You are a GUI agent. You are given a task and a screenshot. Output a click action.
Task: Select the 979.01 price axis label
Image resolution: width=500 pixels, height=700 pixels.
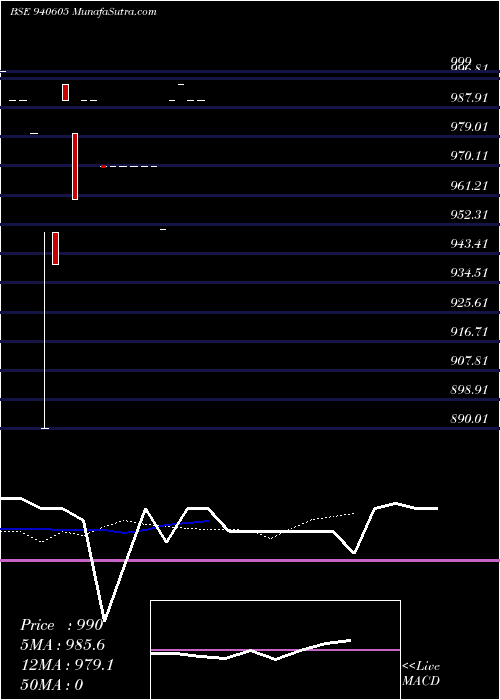click(469, 127)
